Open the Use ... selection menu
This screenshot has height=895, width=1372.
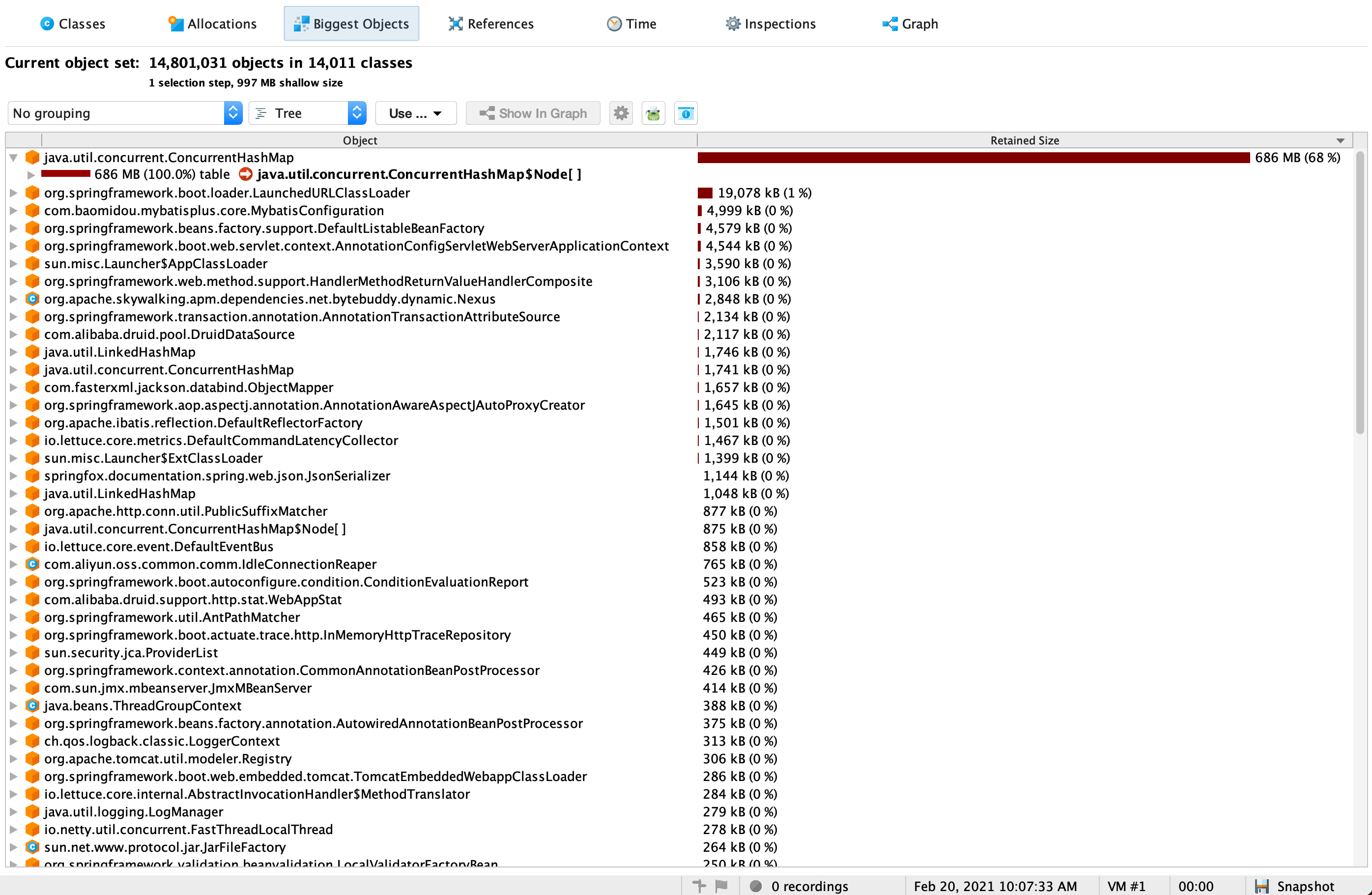[x=416, y=113]
